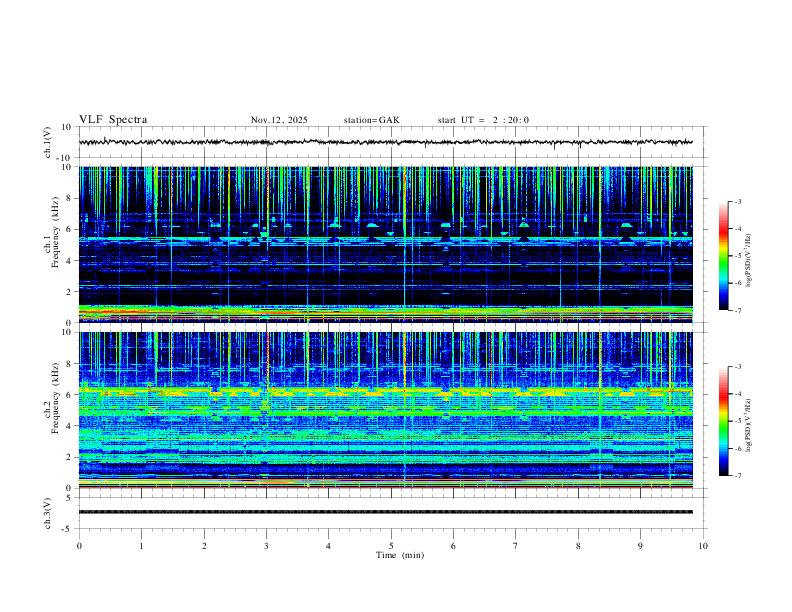Click the 'station=GAK' label
The width and height of the screenshot is (792, 612).
[371, 120]
